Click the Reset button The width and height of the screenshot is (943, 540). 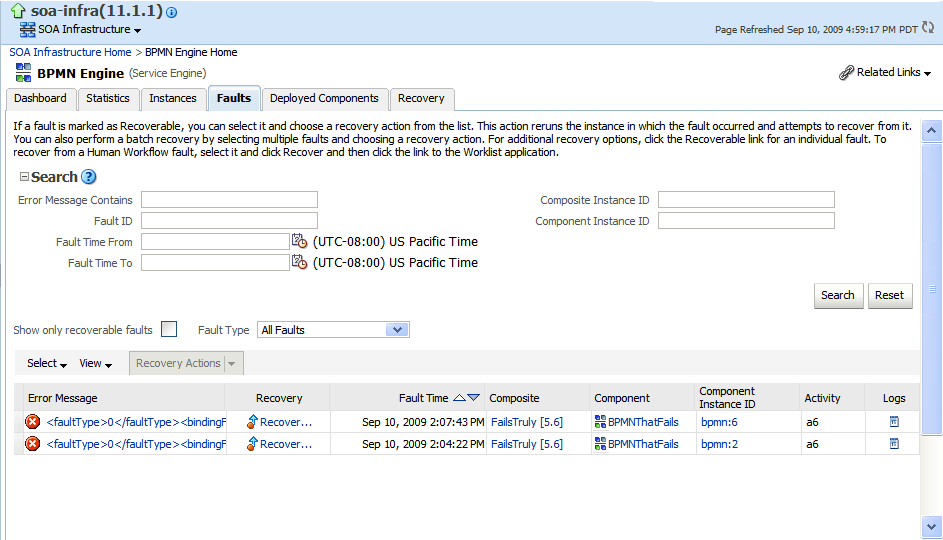point(889,295)
